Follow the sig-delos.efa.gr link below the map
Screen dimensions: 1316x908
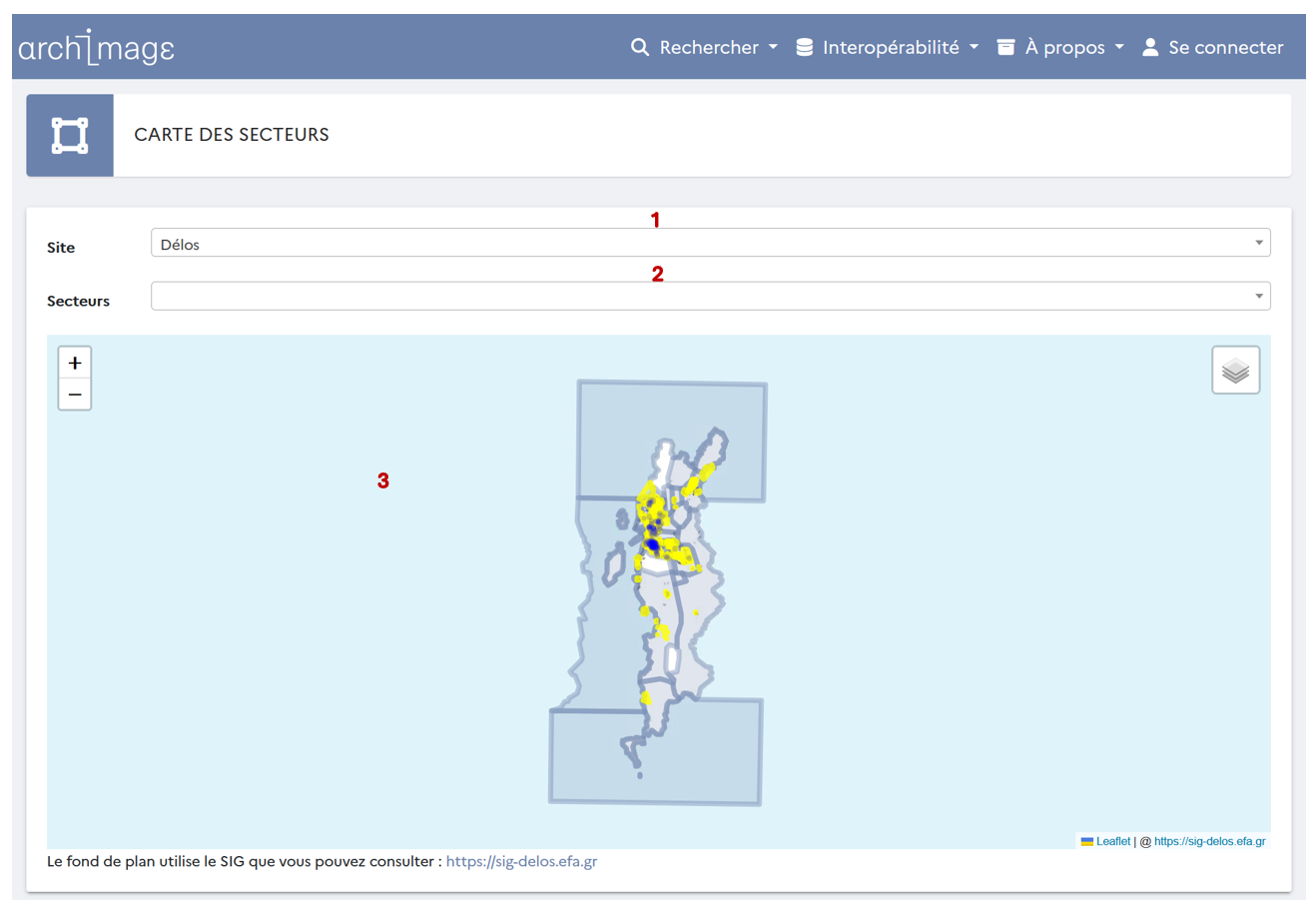click(x=521, y=861)
